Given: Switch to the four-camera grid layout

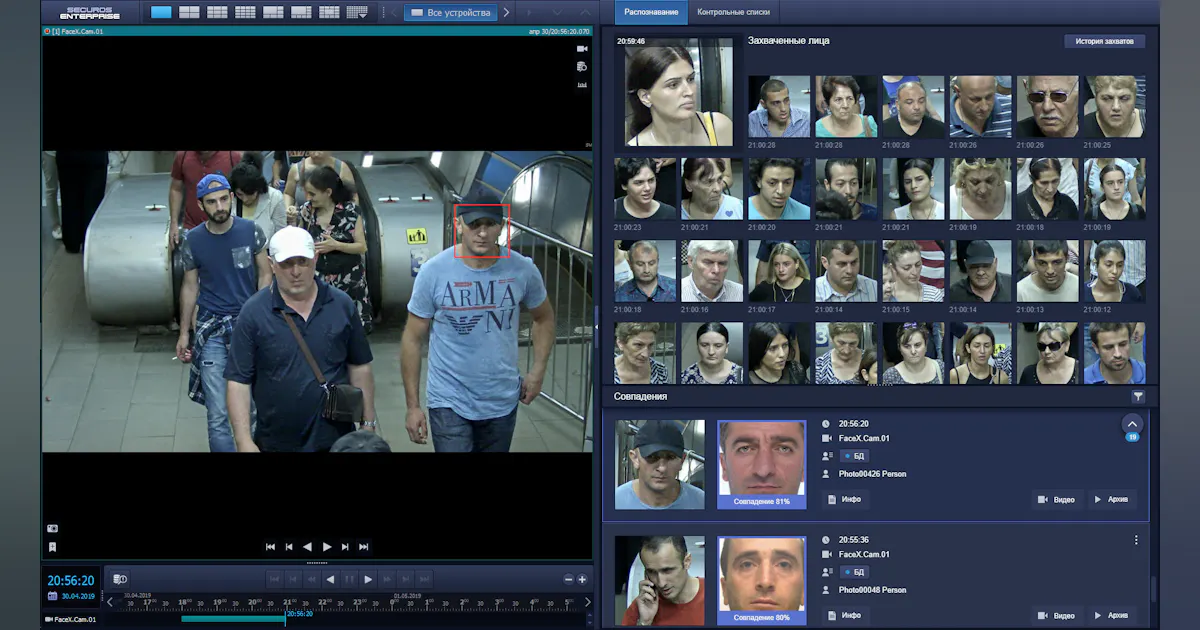Looking at the screenshot, I should (x=189, y=12).
